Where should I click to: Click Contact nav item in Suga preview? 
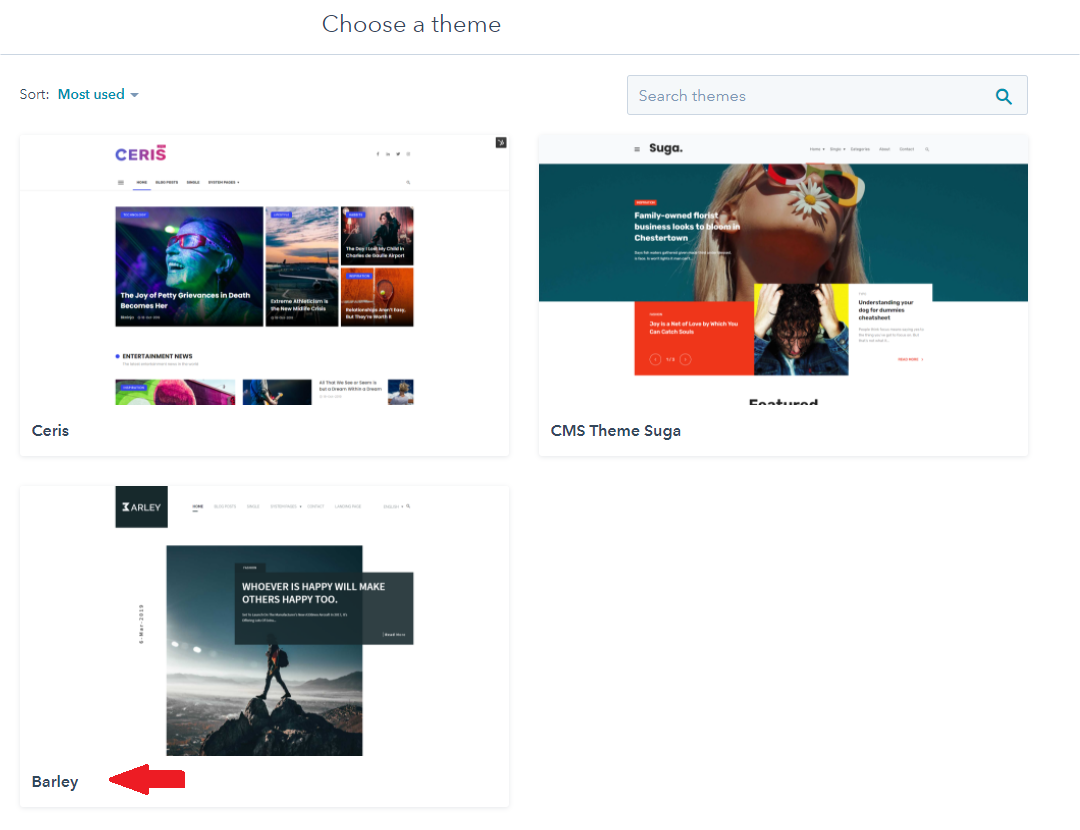[906, 149]
